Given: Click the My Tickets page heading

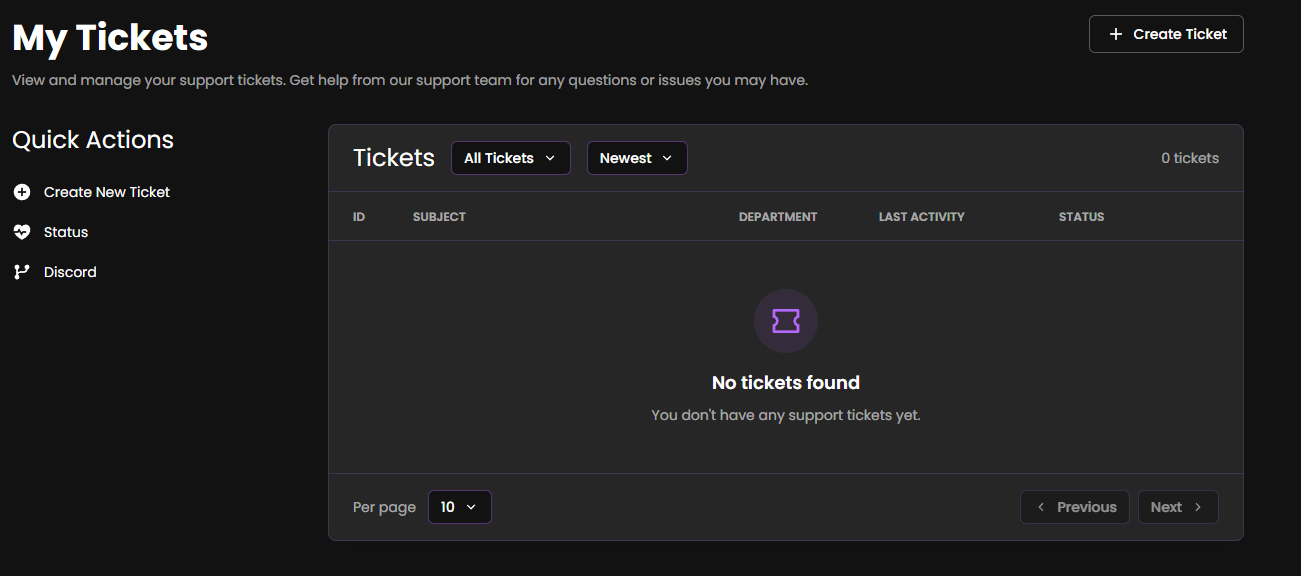Looking at the screenshot, I should 110,38.
